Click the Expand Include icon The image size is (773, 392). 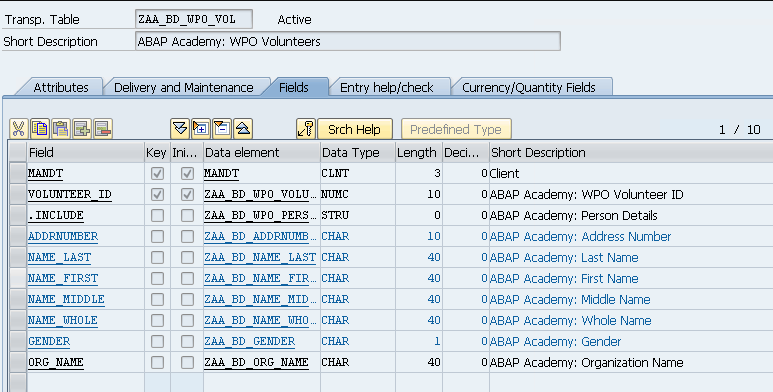201,129
